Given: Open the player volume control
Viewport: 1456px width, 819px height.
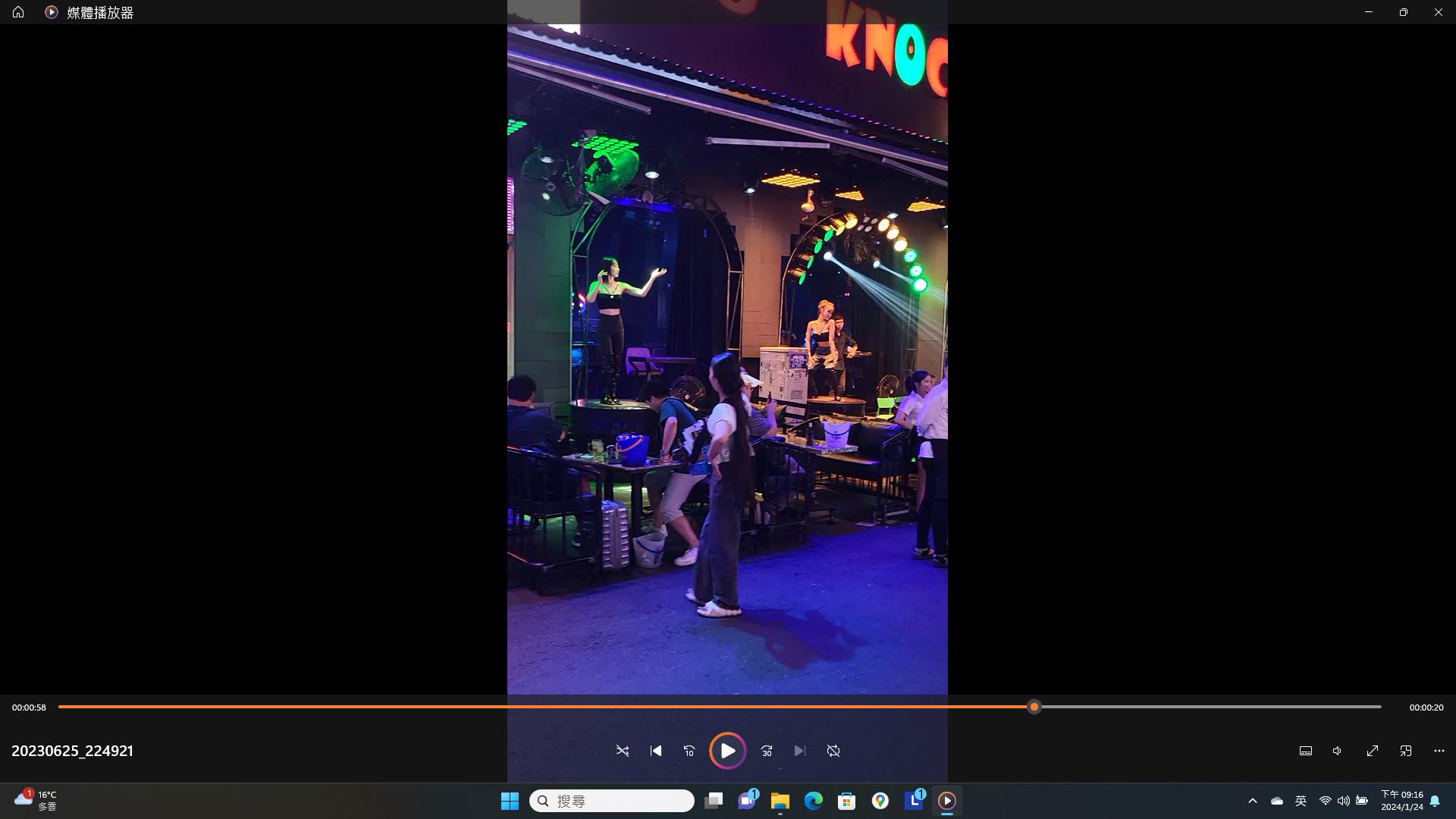Looking at the screenshot, I should (1338, 751).
